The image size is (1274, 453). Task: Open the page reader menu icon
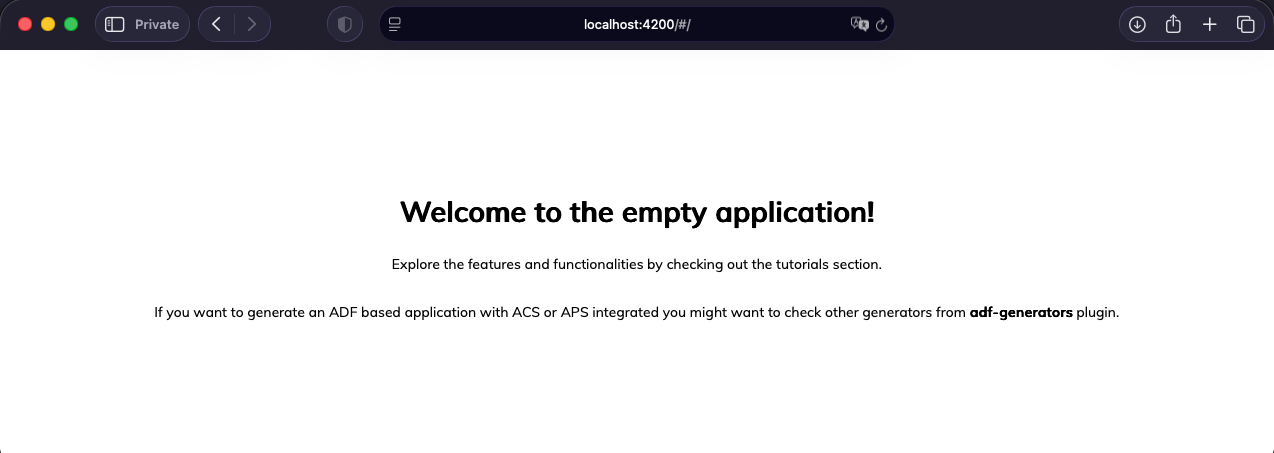point(395,24)
